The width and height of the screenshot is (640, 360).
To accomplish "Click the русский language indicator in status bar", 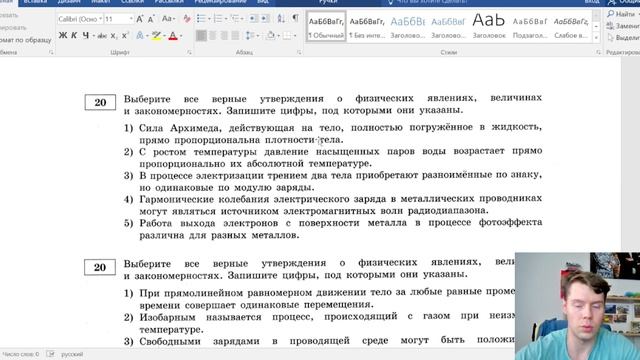I will pyautogui.click(x=72, y=354).
